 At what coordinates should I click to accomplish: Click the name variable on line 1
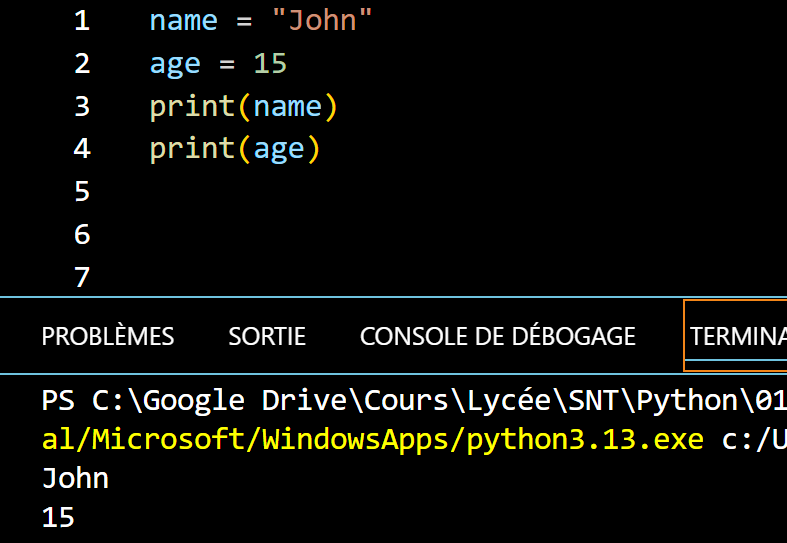(183, 21)
